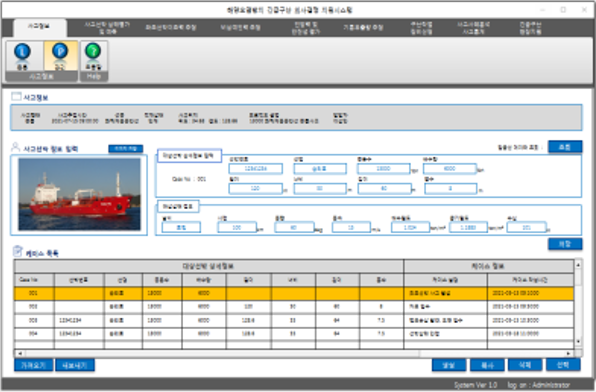
Task: Click the wind speed field in m/s
Action: pos(351,227)
